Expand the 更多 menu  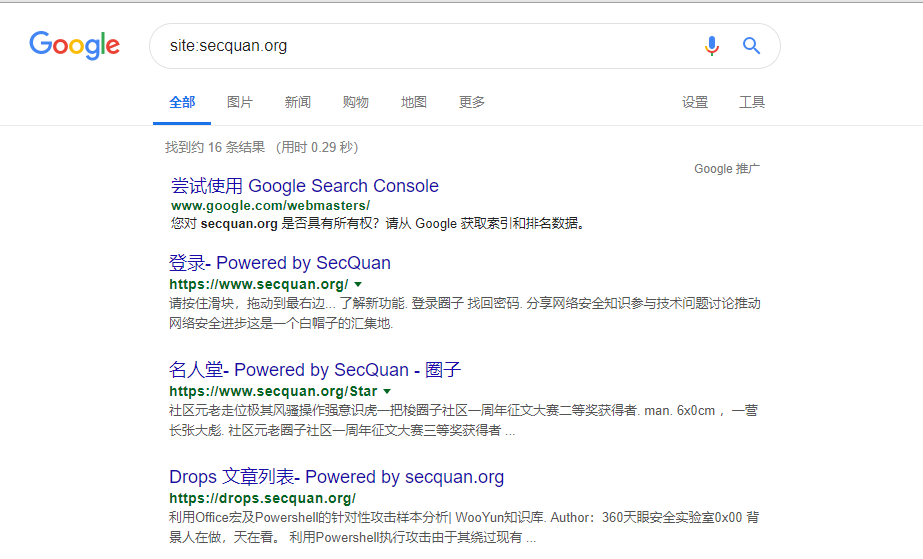472,102
